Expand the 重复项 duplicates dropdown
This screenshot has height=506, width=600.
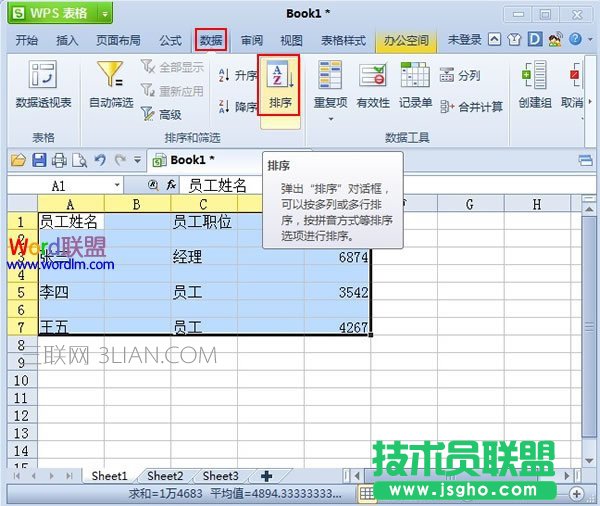coord(330,119)
